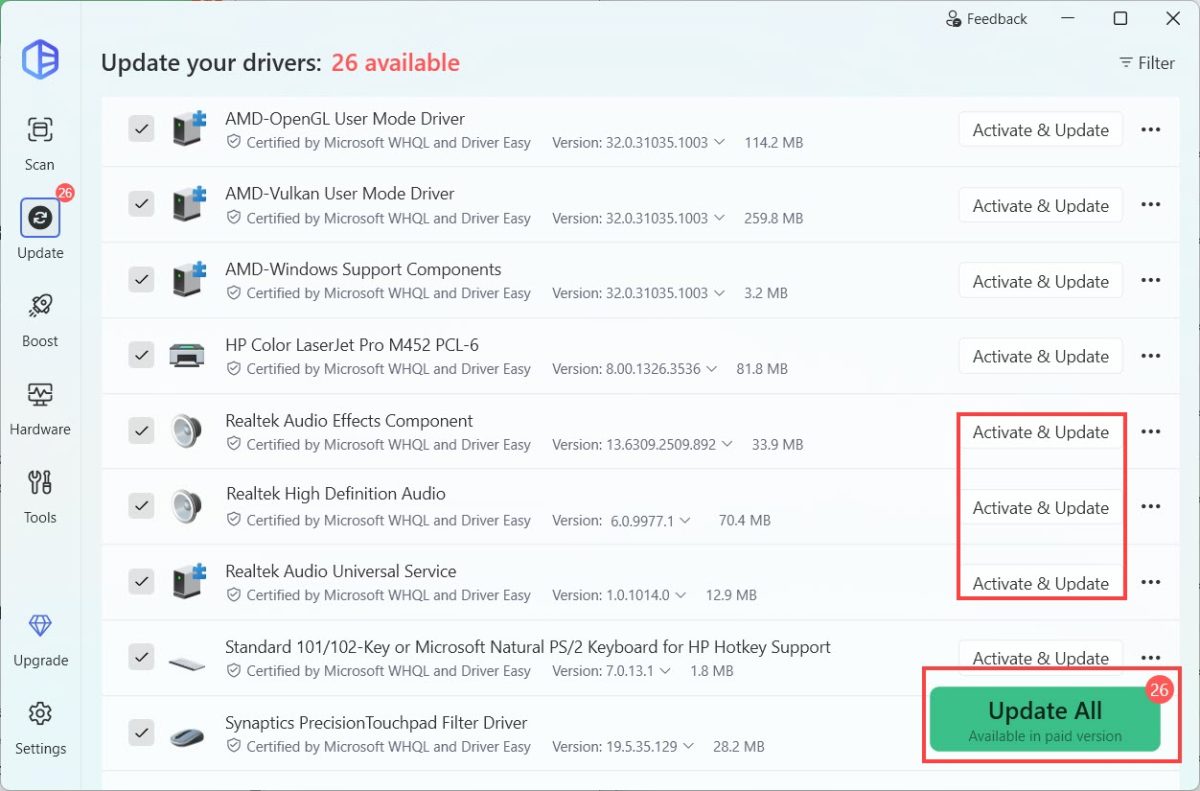
Task: Open more options for Realtek High Definition Audio
Action: [x=1151, y=507]
